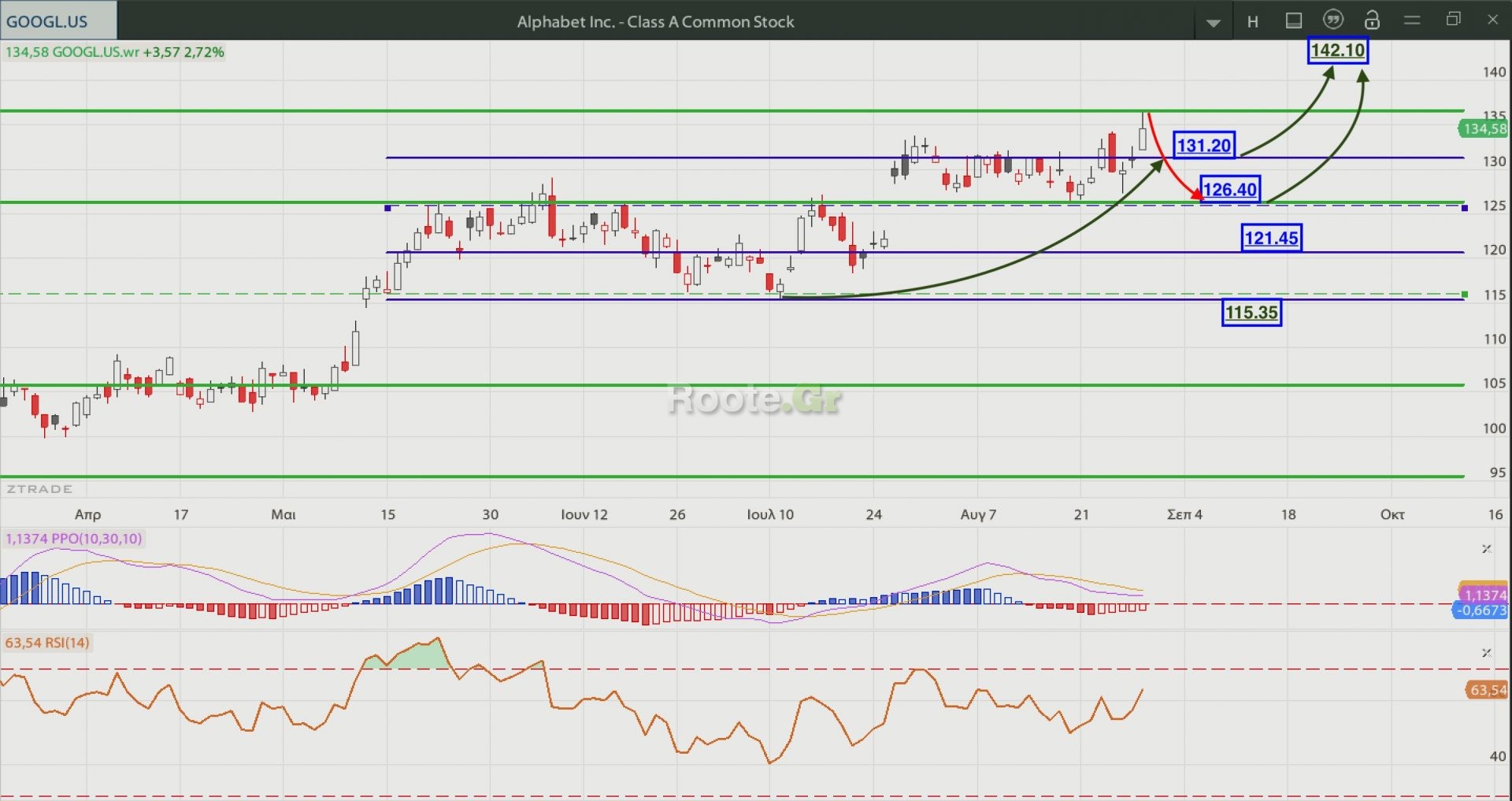Click the H timeframe icon
This screenshot has width=1512, height=801.
(1253, 21)
